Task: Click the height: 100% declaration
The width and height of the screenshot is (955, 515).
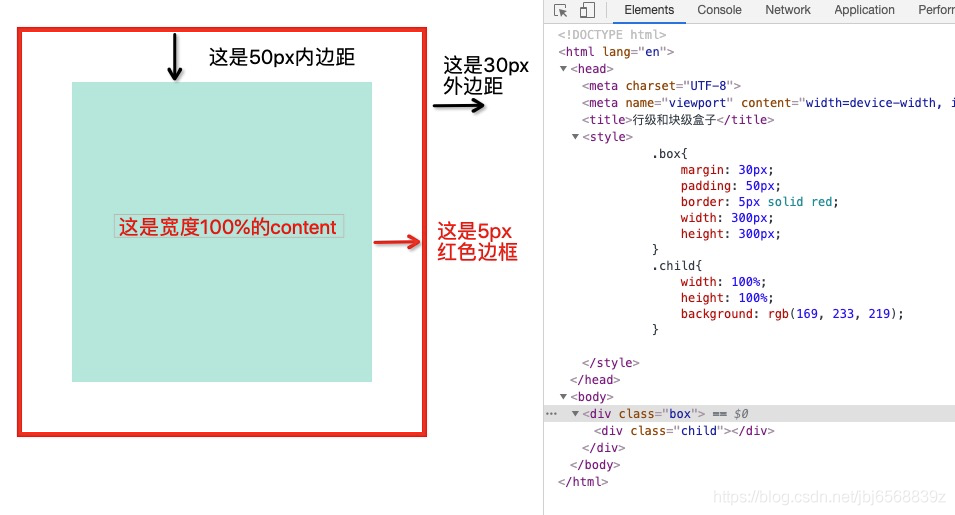Action: point(727,298)
